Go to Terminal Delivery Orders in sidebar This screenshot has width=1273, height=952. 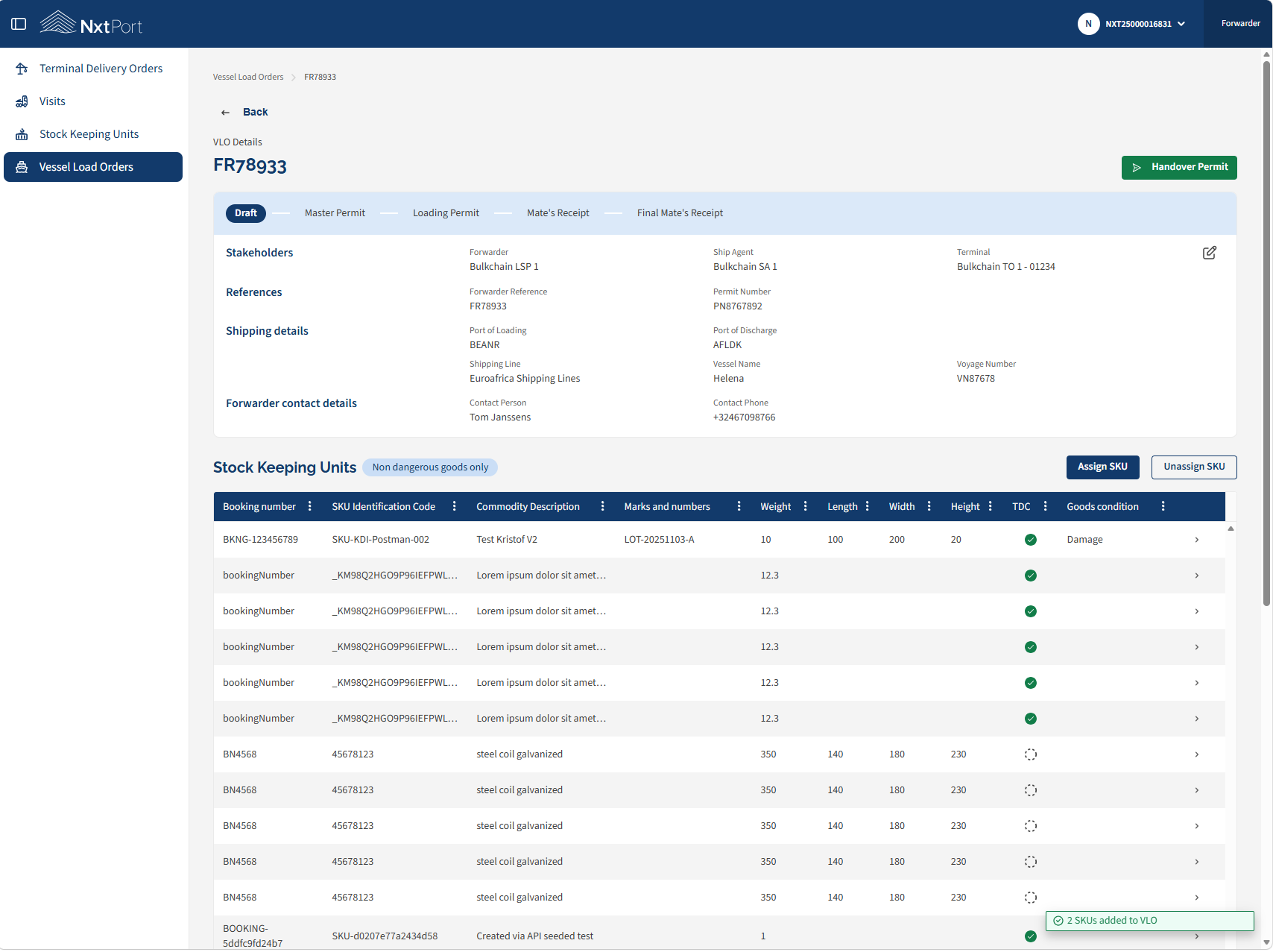(x=93, y=69)
